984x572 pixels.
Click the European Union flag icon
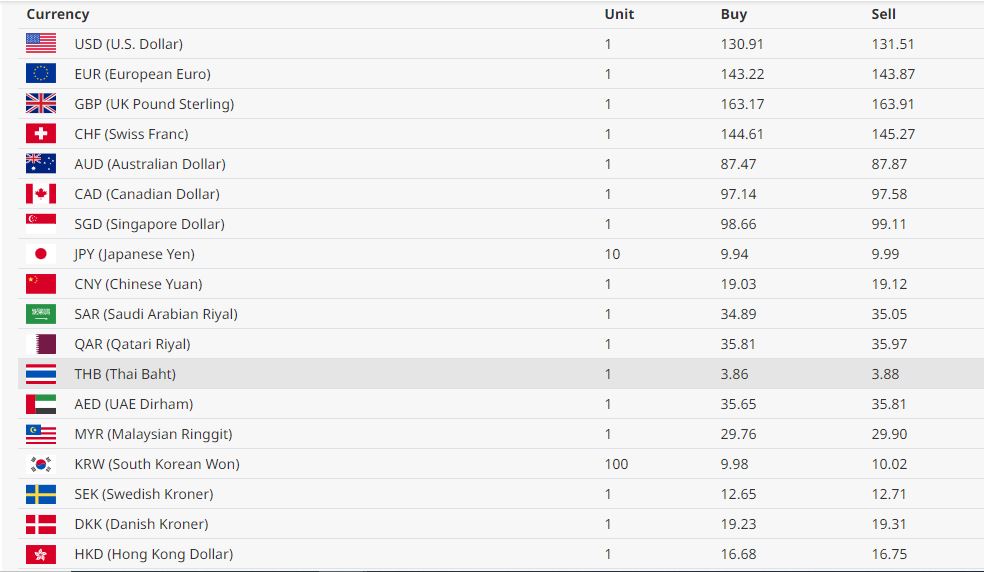pos(41,74)
